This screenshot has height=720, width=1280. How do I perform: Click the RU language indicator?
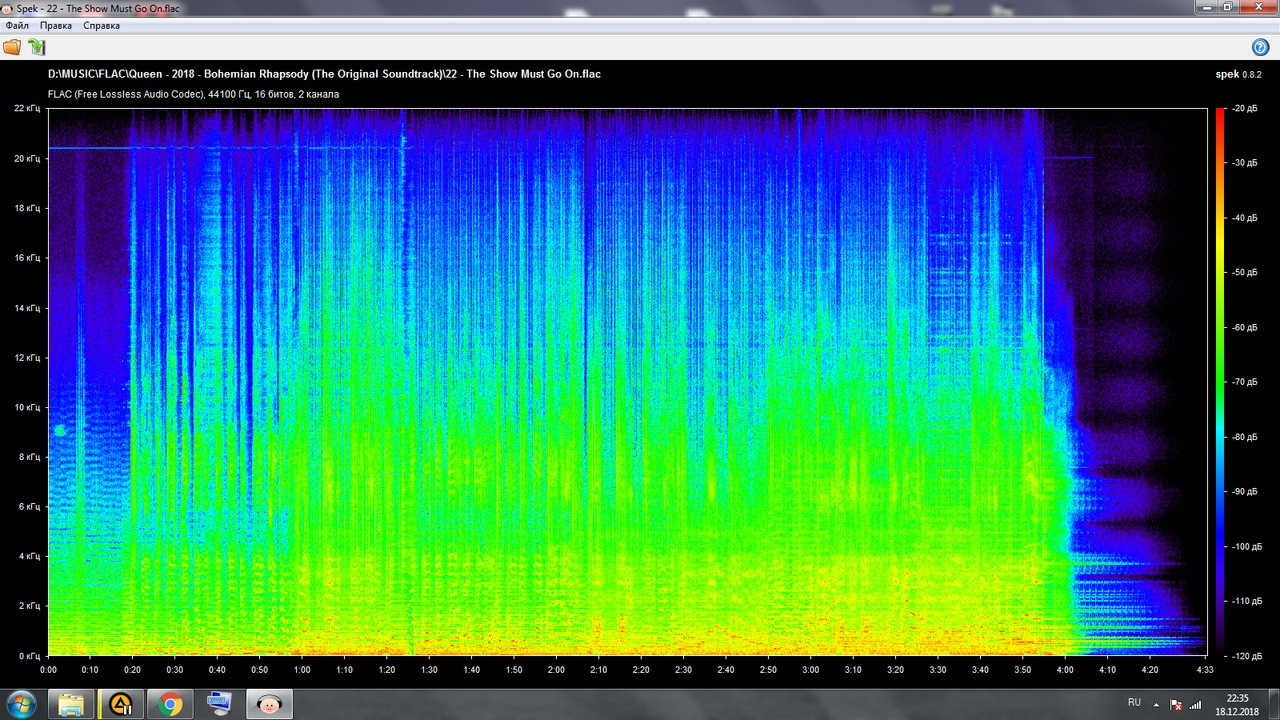(x=1134, y=703)
